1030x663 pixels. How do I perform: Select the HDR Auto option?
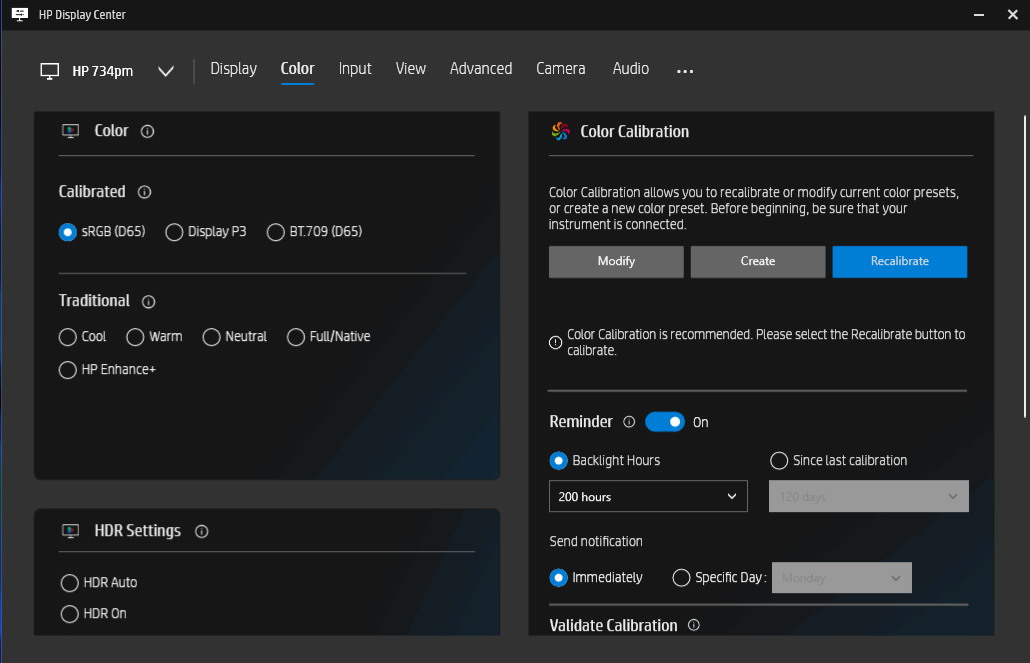click(x=99, y=583)
